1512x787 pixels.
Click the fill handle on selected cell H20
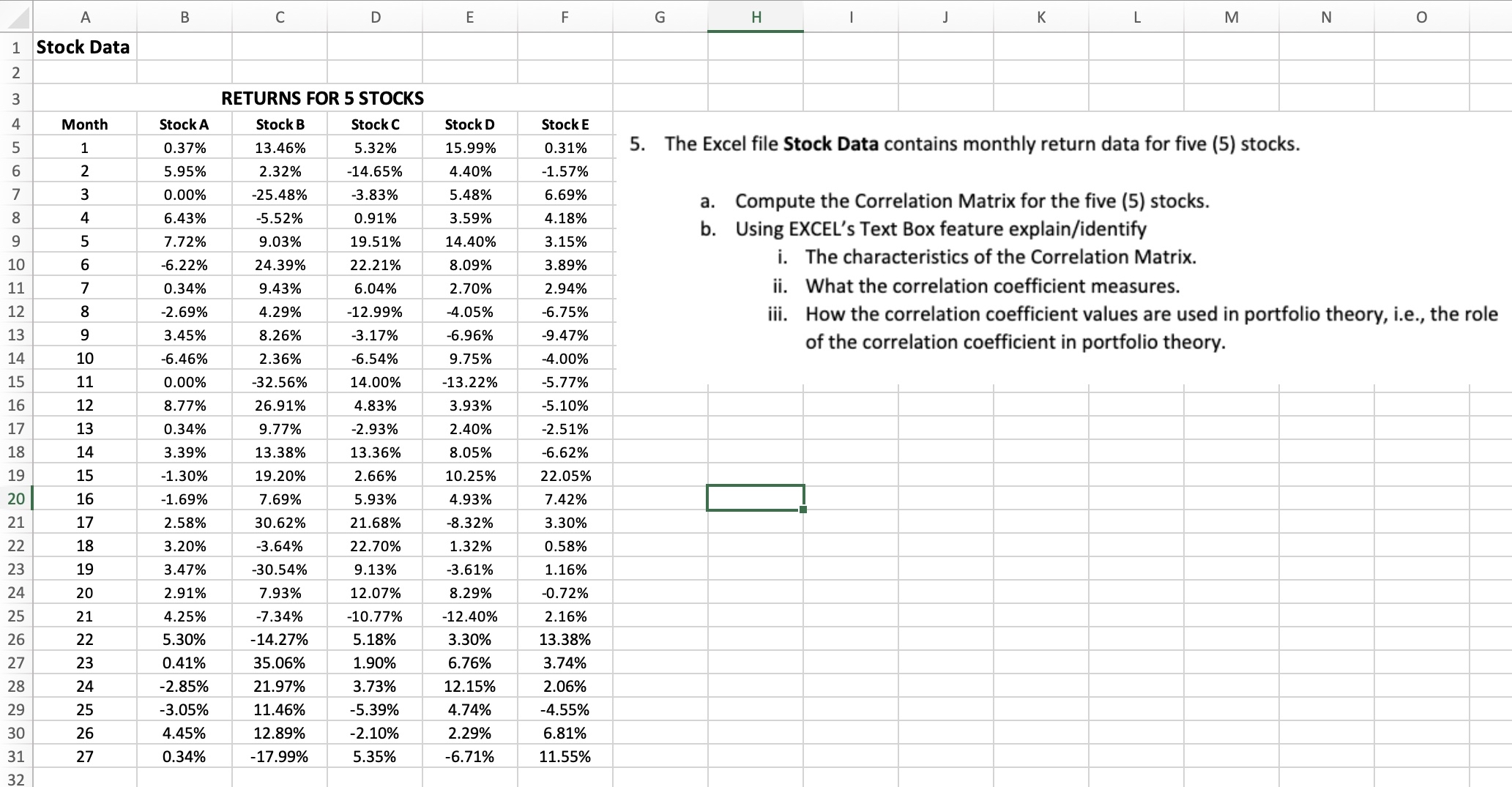pos(802,510)
